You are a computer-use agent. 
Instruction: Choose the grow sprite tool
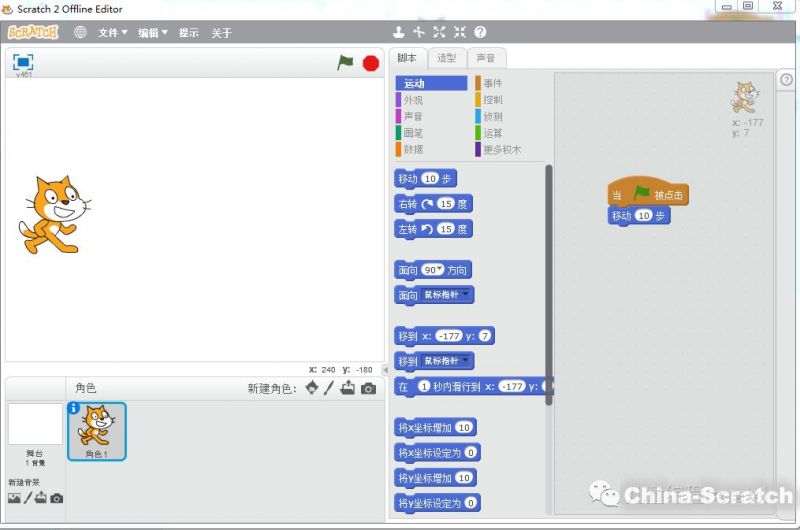coord(439,32)
